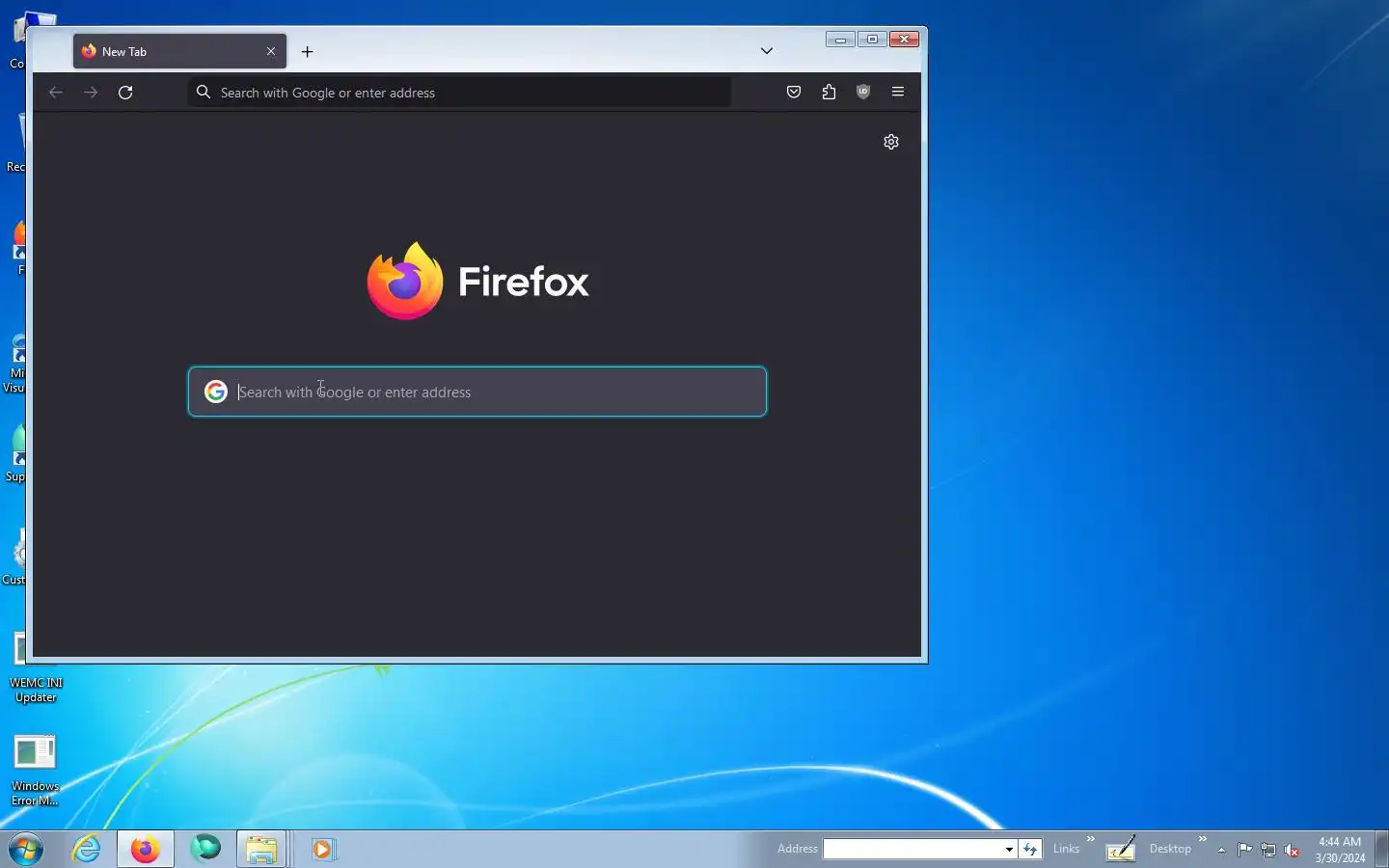This screenshot has height=868, width=1389.
Task: Open the Firefox hamburger application menu
Action: [898, 93]
